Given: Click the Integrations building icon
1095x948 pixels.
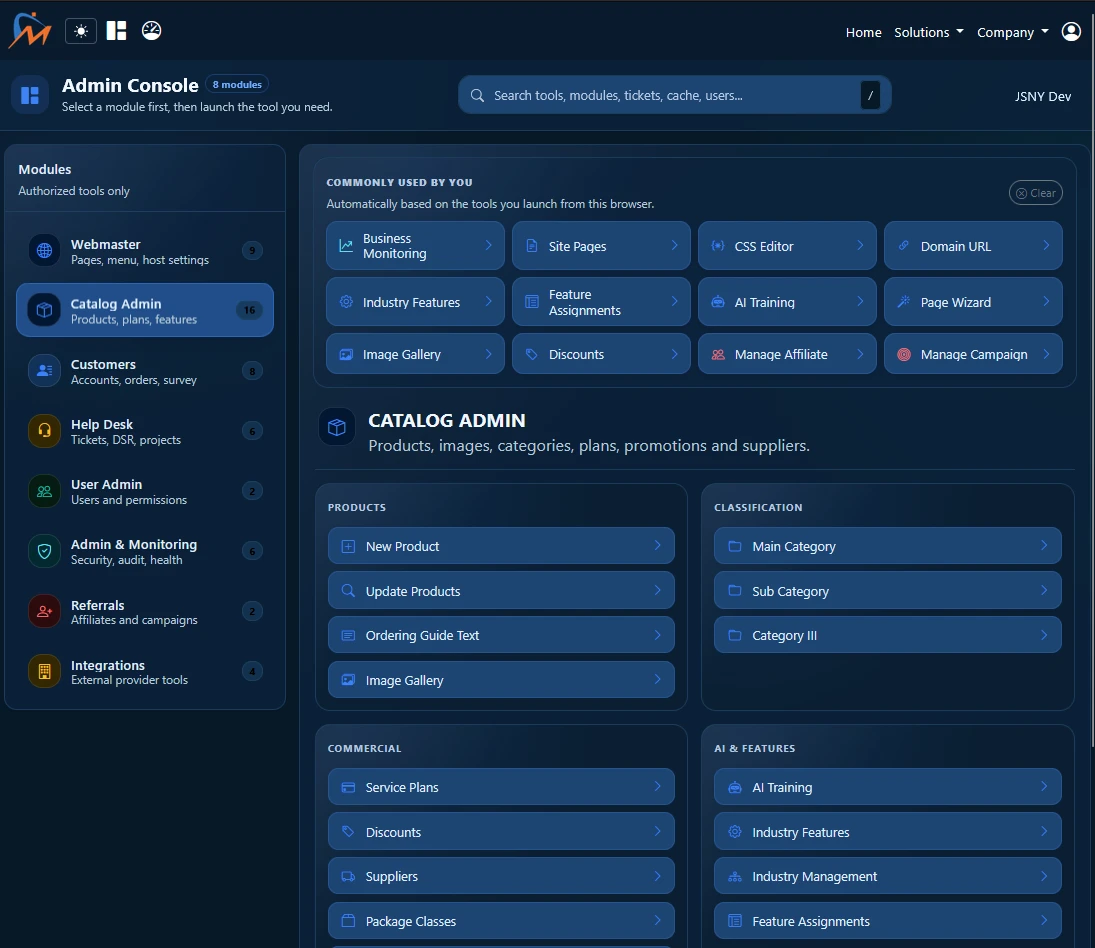Looking at the screenshot, I should [x=44, y=671].
